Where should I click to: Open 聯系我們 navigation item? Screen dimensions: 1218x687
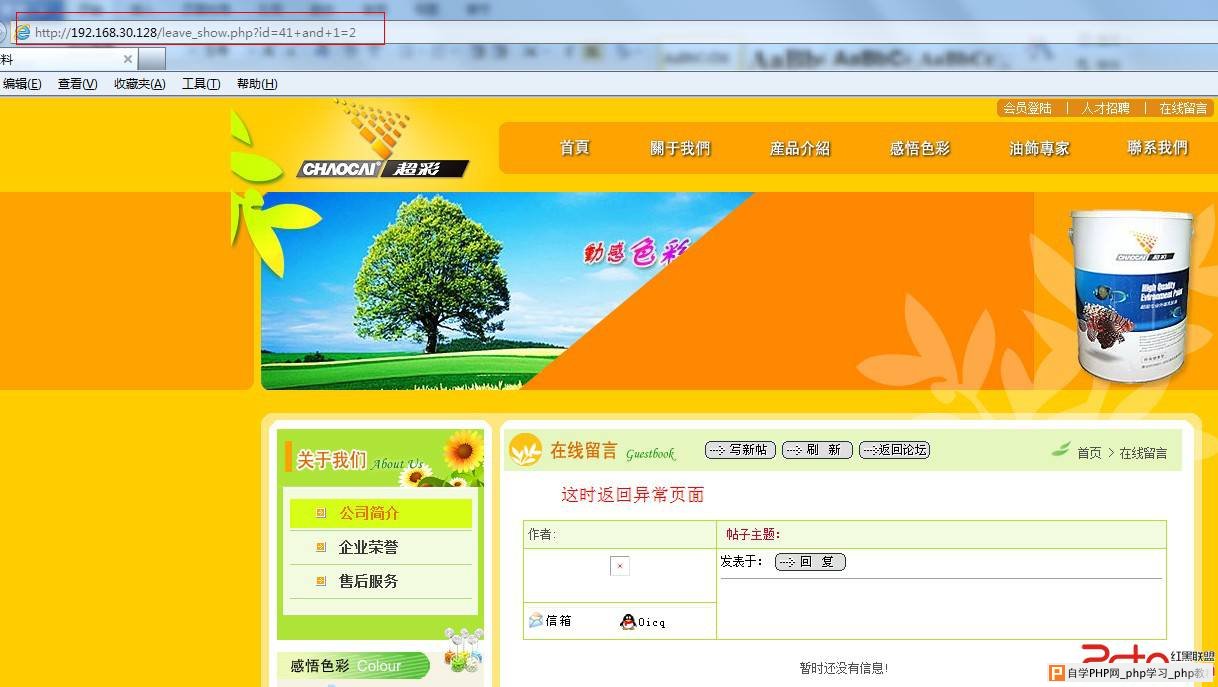click(x=1158, y=148)
